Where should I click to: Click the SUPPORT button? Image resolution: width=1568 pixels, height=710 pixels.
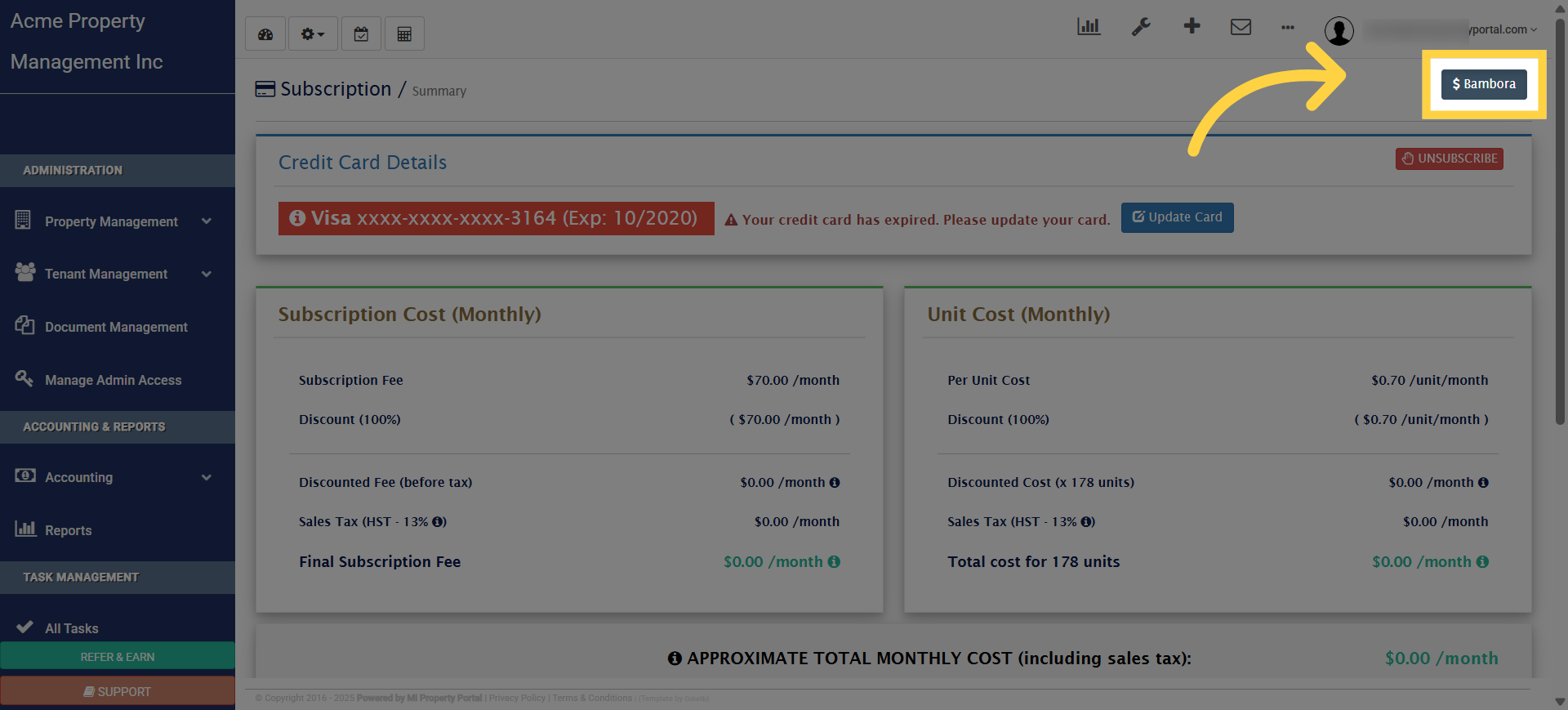tap(118, 691)
